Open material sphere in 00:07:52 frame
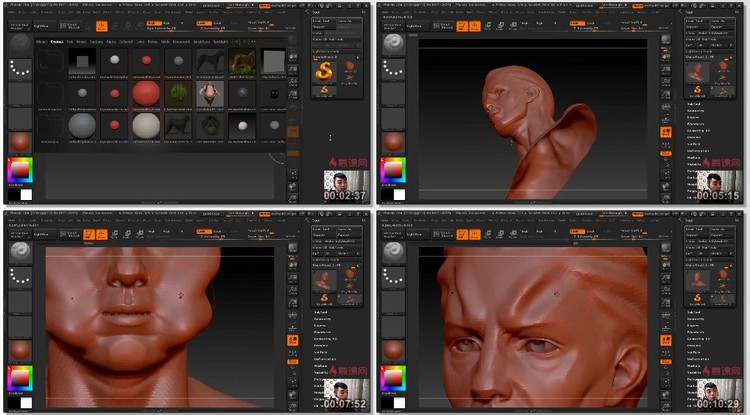This screenshot has width=750, height=415. click(x=20, y=350)
